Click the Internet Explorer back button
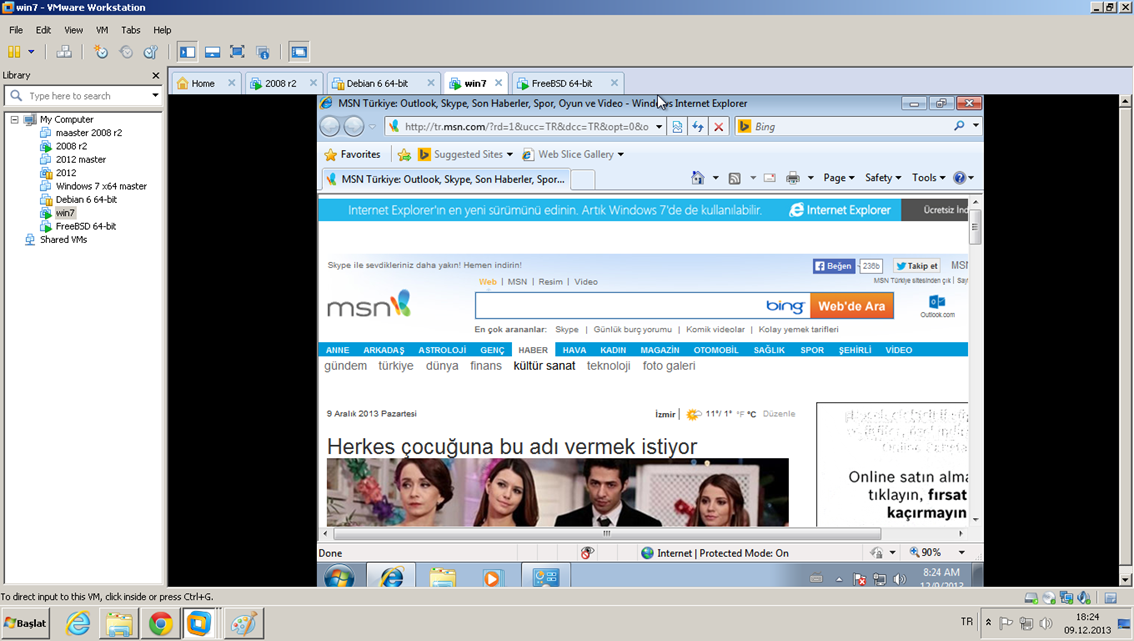Screen dimensions: 1134x641 coord(330,127)
